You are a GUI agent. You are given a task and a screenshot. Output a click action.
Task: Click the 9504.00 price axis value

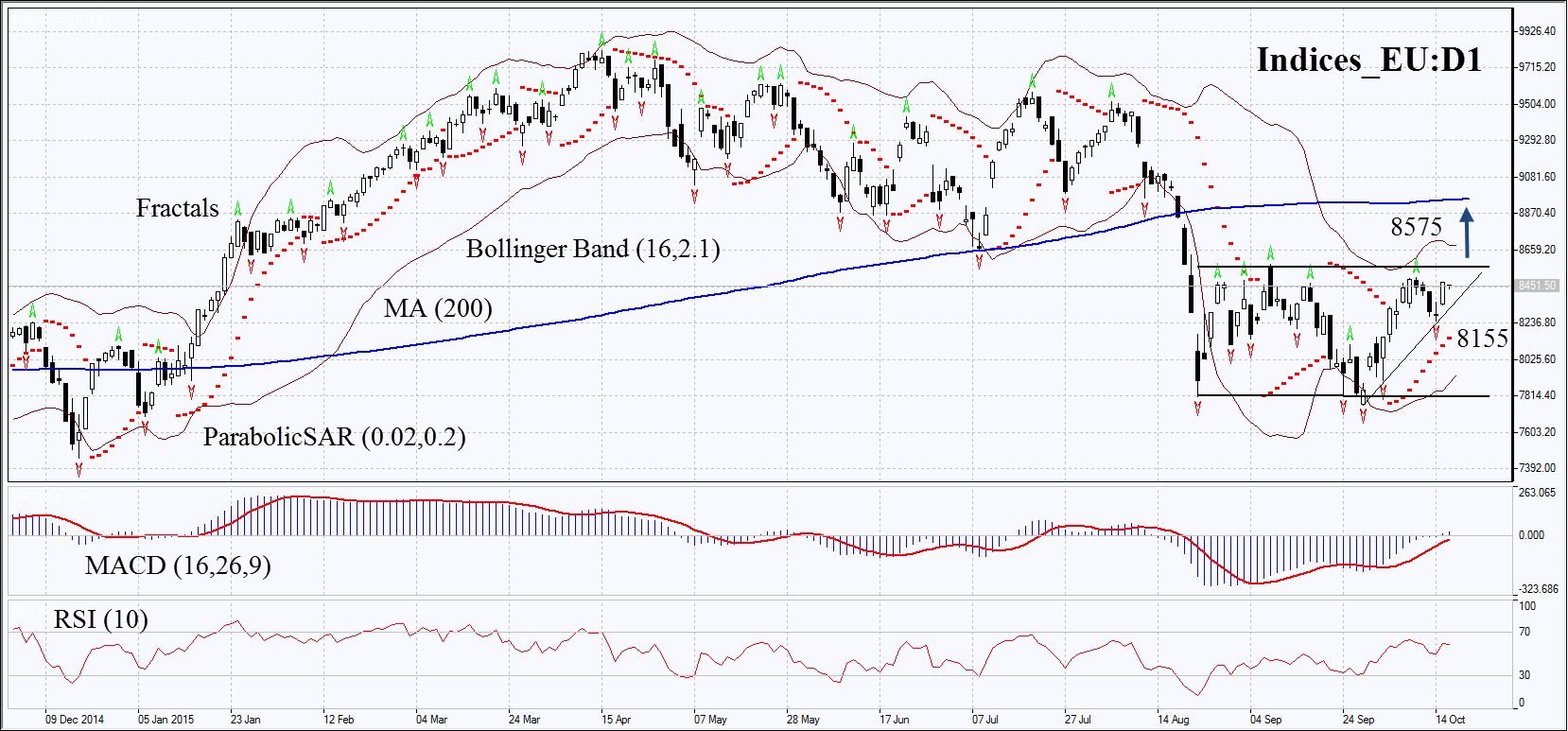1537,104
